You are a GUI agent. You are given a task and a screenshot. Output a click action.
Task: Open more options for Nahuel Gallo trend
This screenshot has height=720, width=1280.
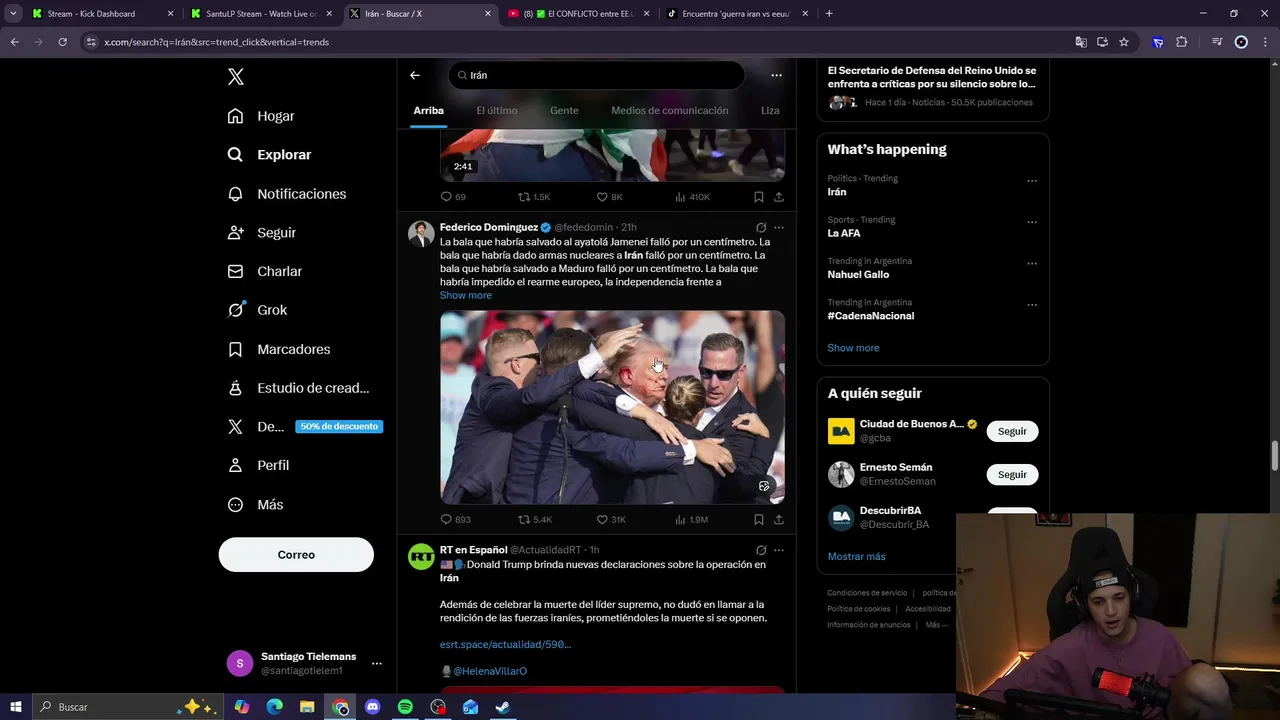click(1032, 264)
